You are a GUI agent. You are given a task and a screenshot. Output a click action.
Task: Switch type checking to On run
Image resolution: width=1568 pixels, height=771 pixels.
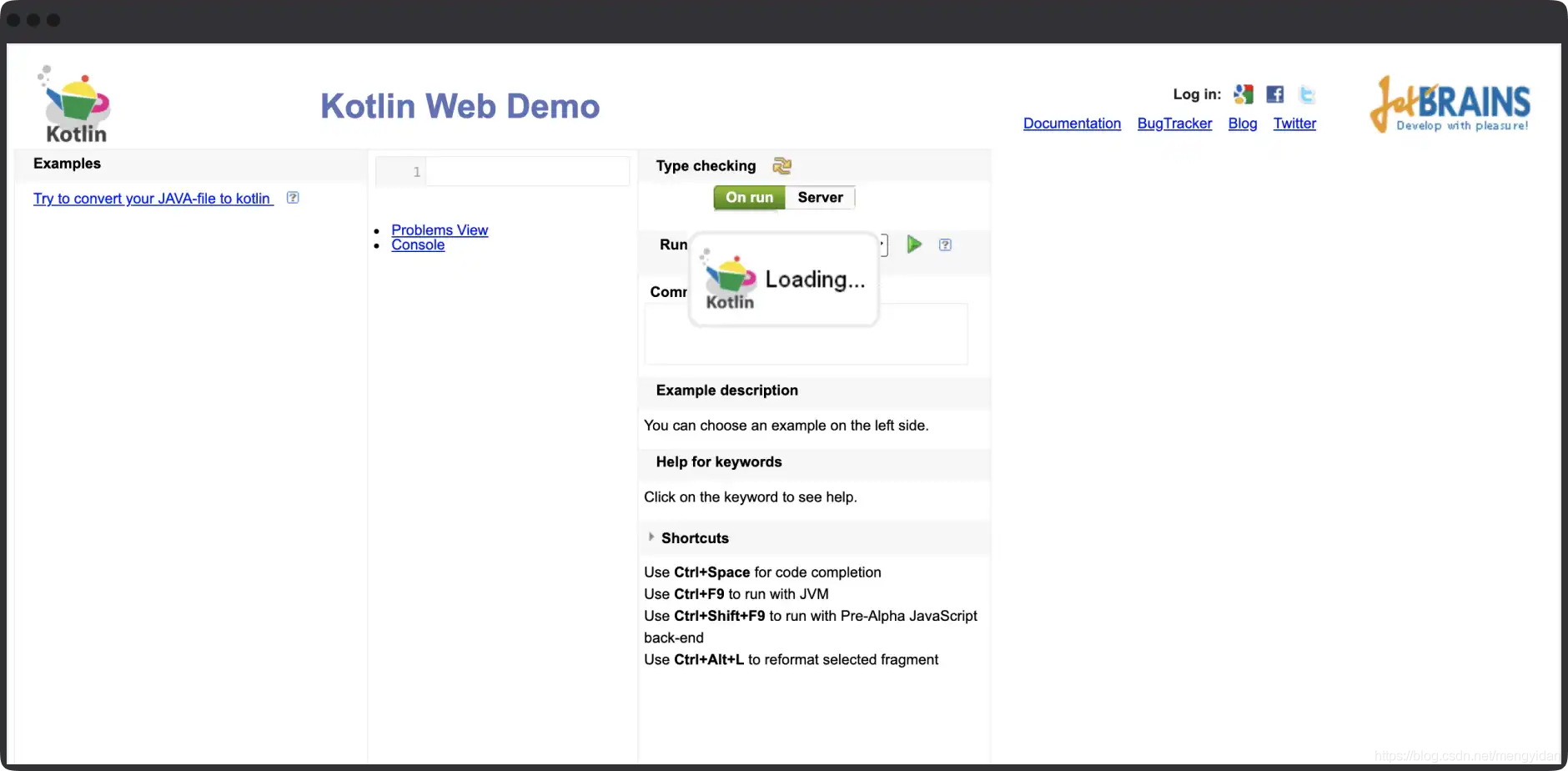(749, 198)
